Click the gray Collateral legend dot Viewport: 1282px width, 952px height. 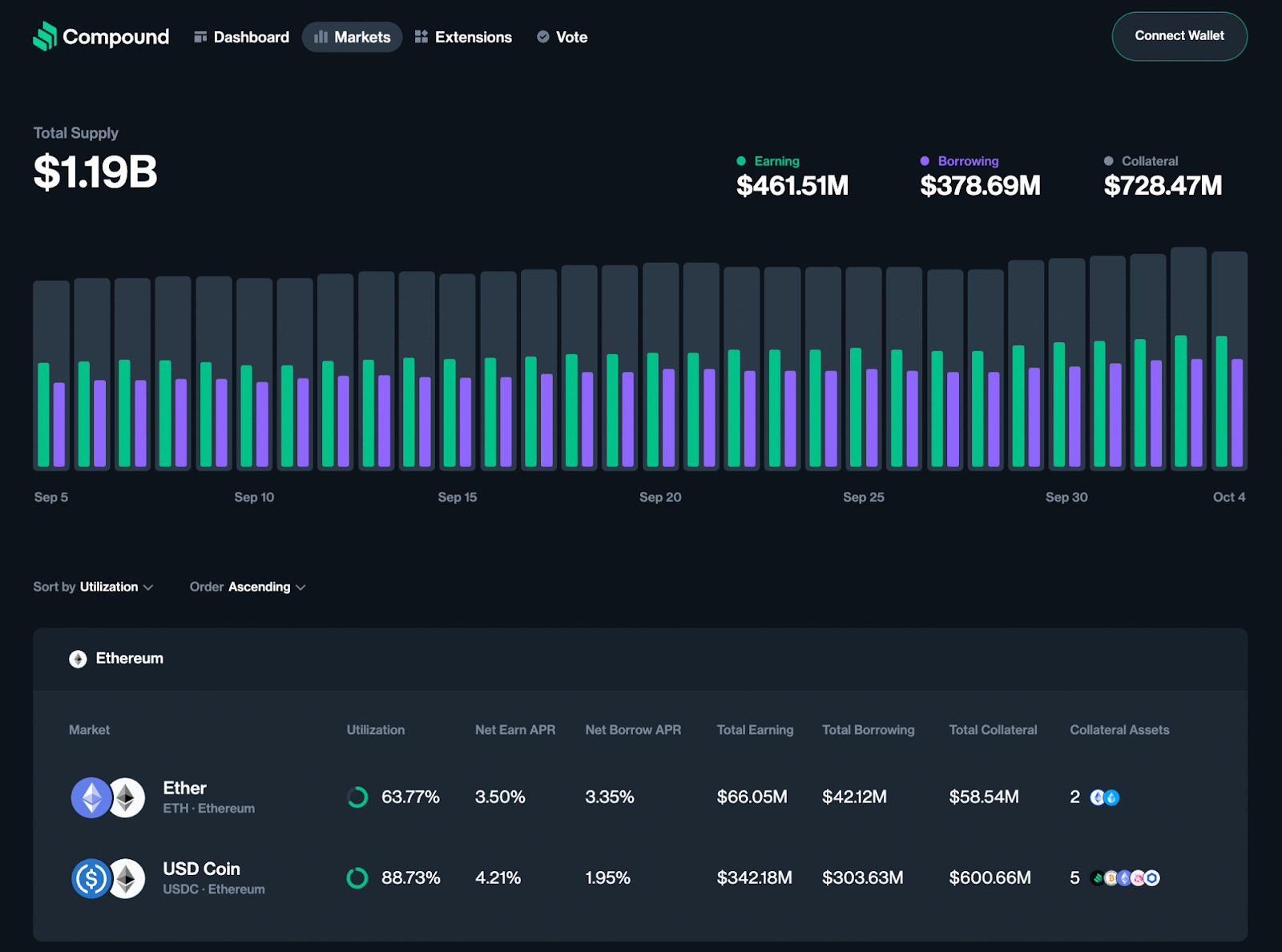click(x=1109, y=161)
